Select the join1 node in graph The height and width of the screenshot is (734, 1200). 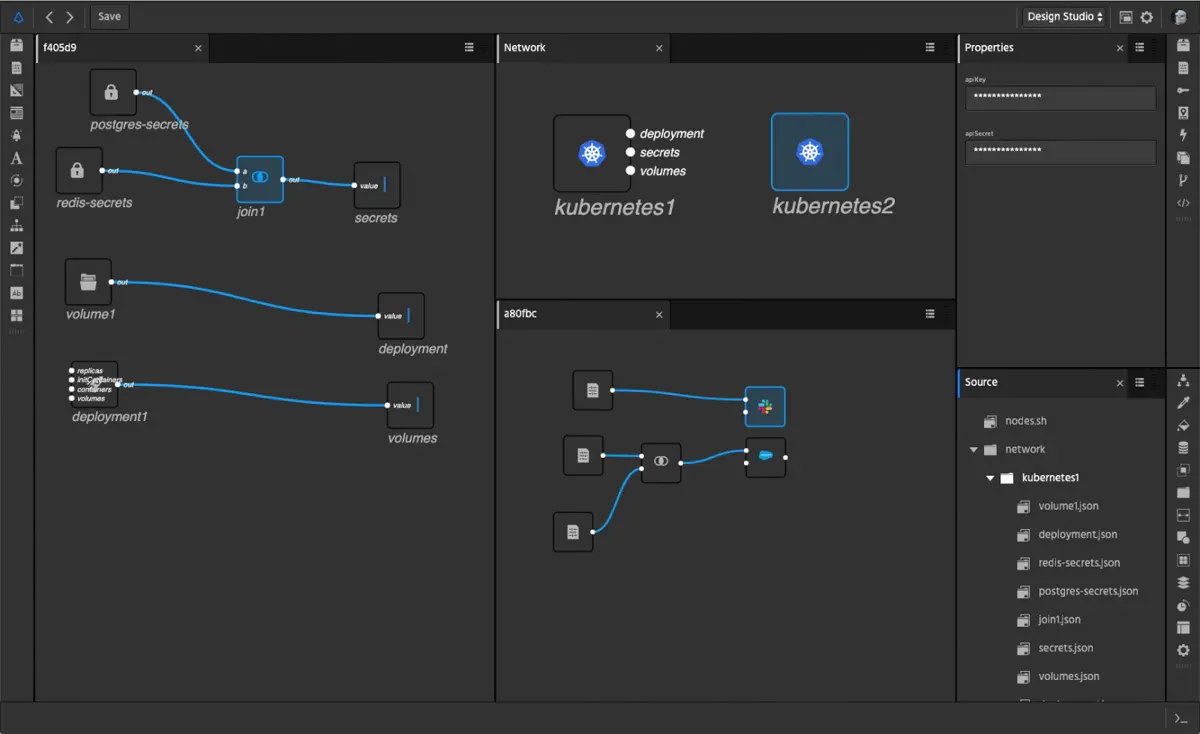(x=260, y=179)
